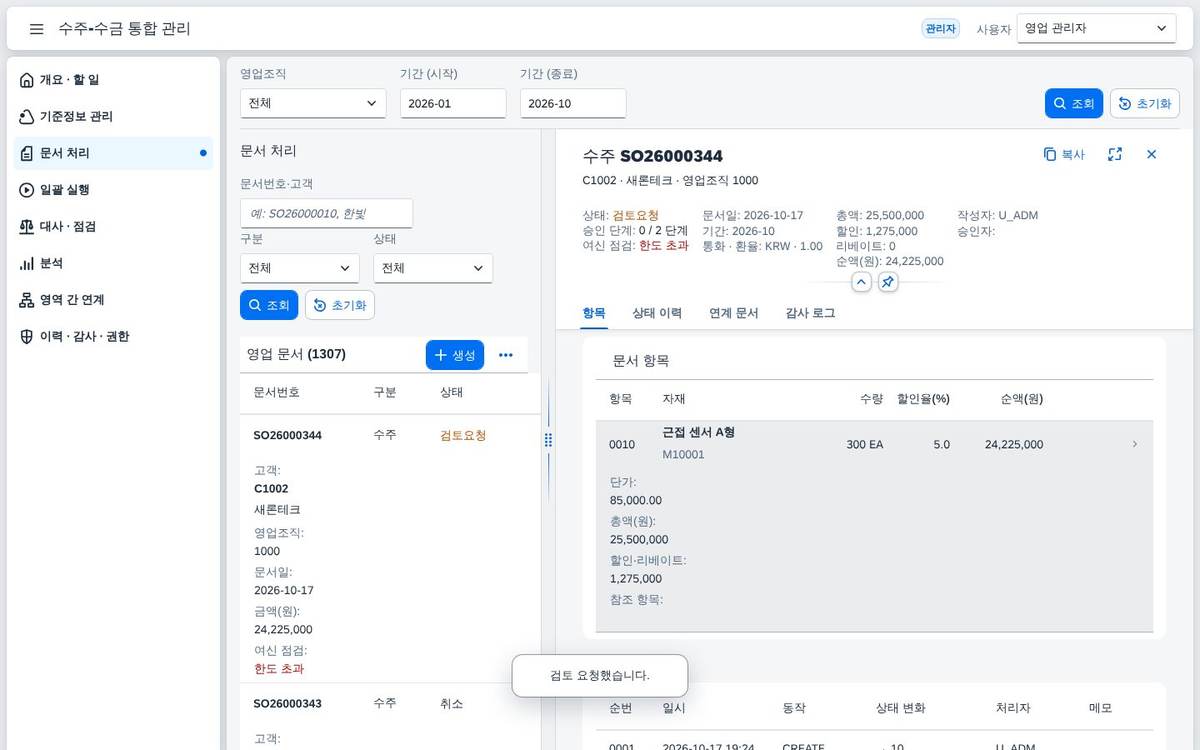Click the 기간 (시작) input field
The image size is (1200, 750).
click(x=453, y=103)
